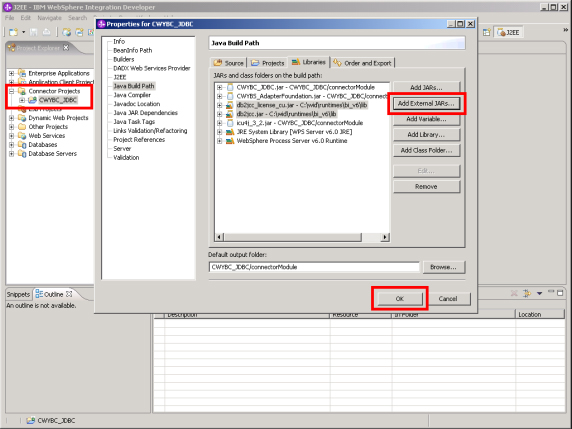The width and height of the screenshot is (572, 429).
Task: Expand the db2jcc.jar entry
Action: point(219,114)
